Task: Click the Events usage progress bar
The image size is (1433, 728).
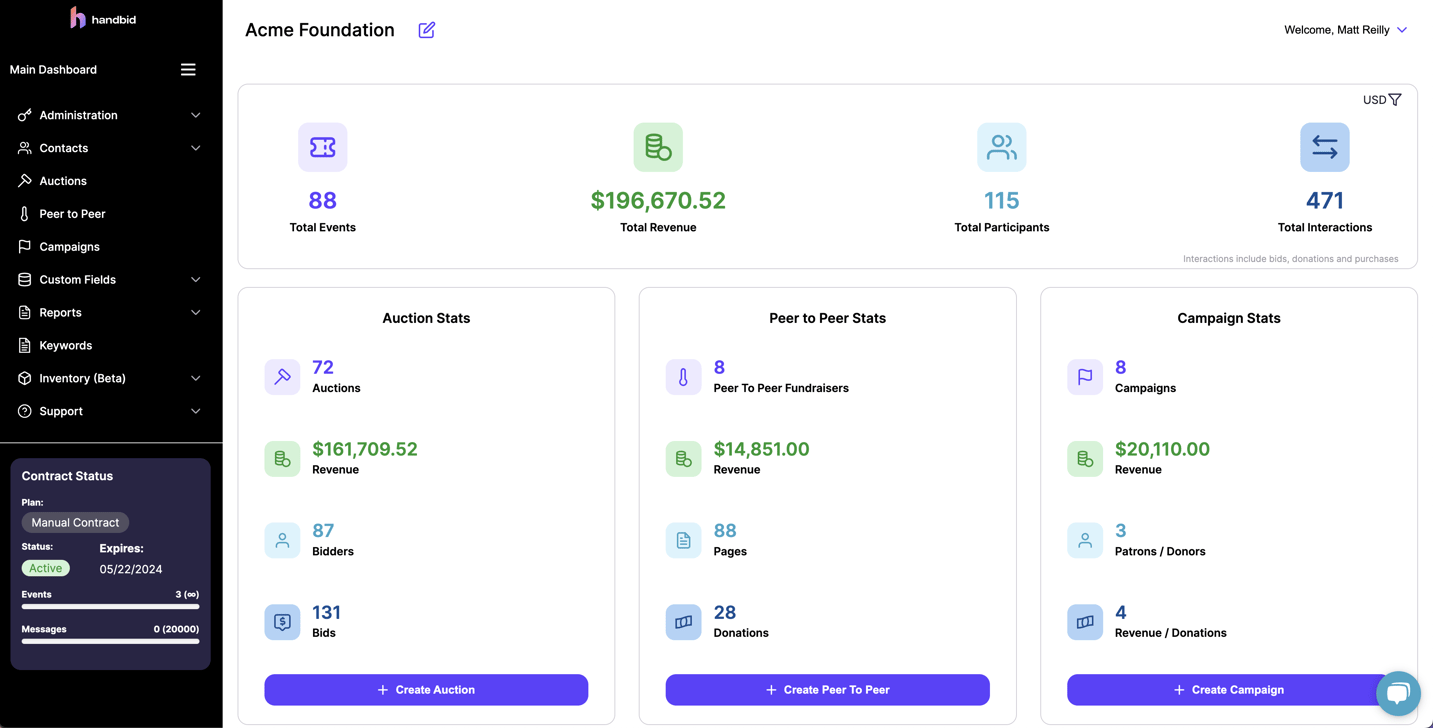Action: tap(110, 607)
